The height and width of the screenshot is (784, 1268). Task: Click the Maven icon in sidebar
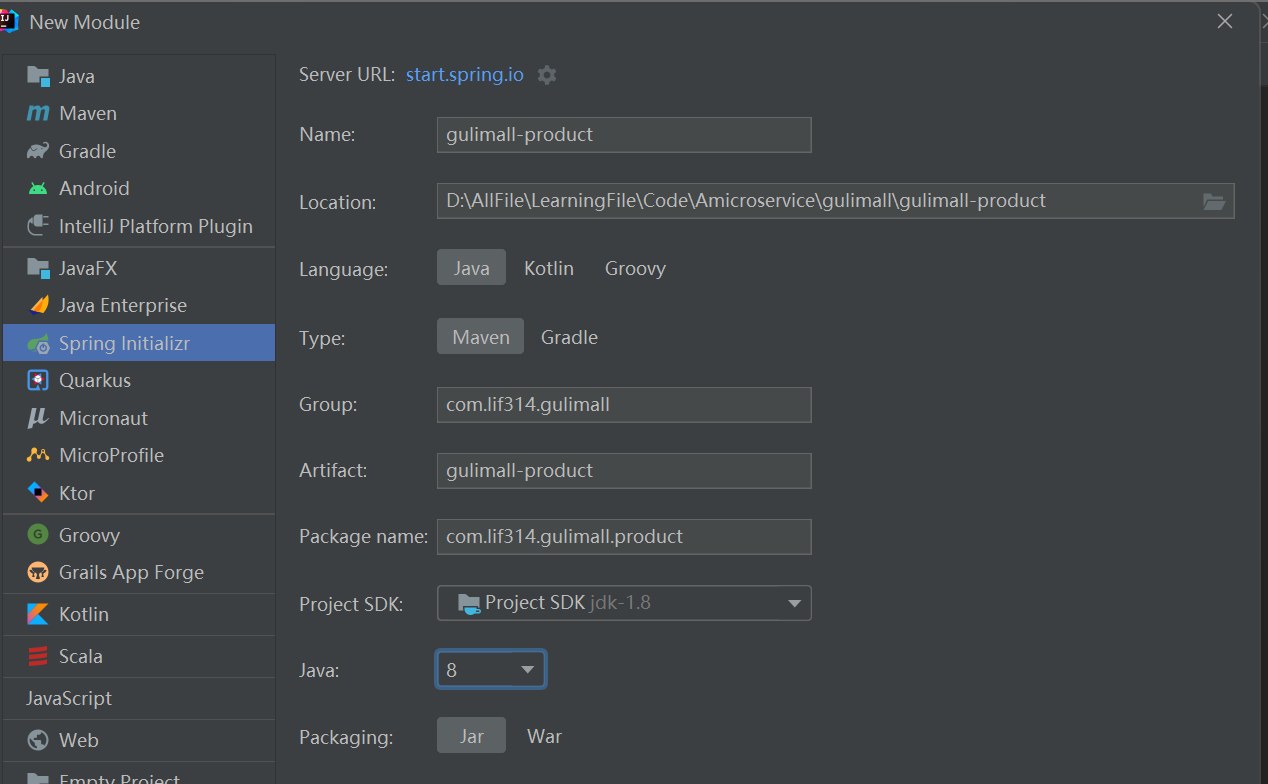[38, 114]
